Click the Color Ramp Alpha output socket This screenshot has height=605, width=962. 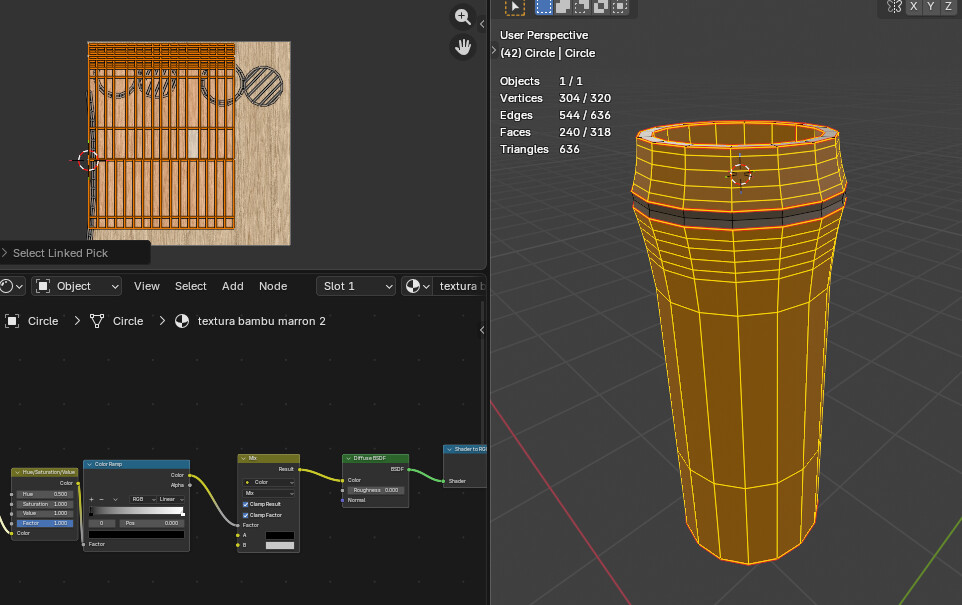[190, 485]
